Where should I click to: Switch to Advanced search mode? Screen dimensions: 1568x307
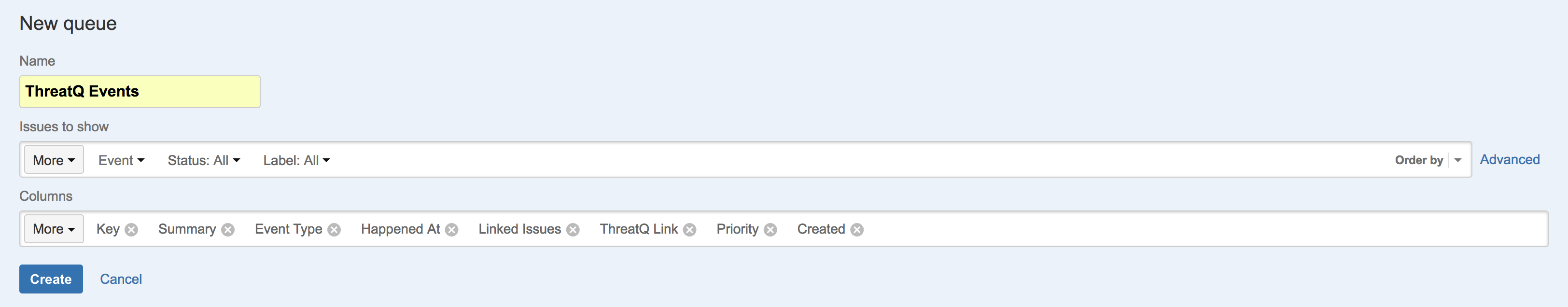[1510, 160]
